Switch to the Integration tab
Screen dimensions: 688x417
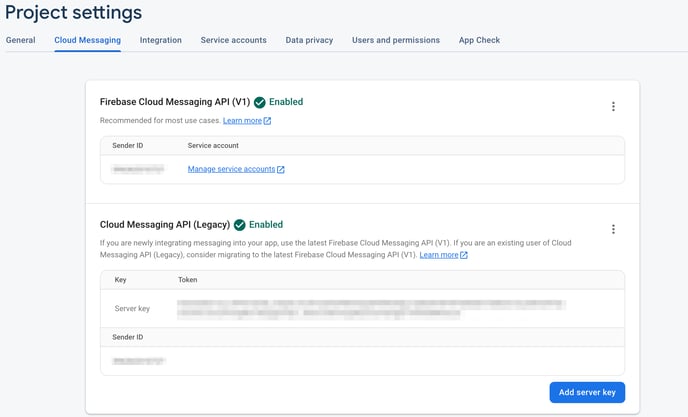click(x=161, y=40)
